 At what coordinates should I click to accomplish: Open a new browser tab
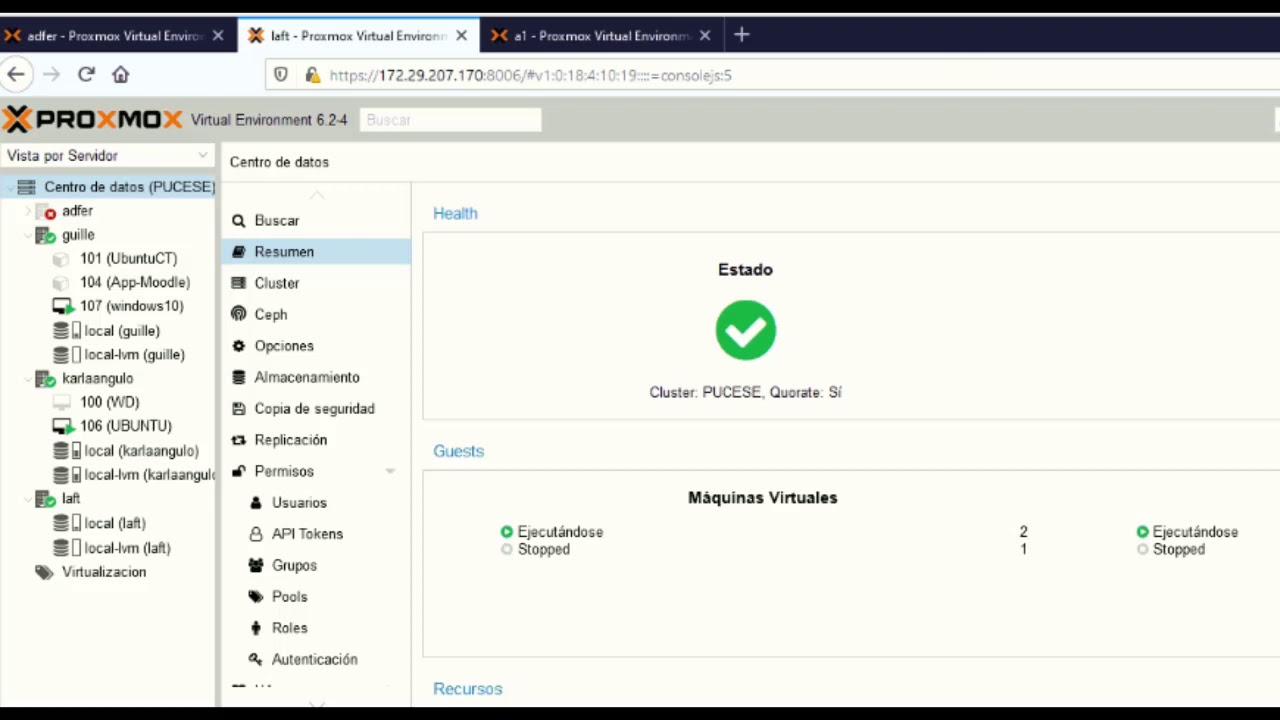pos(741,35)
